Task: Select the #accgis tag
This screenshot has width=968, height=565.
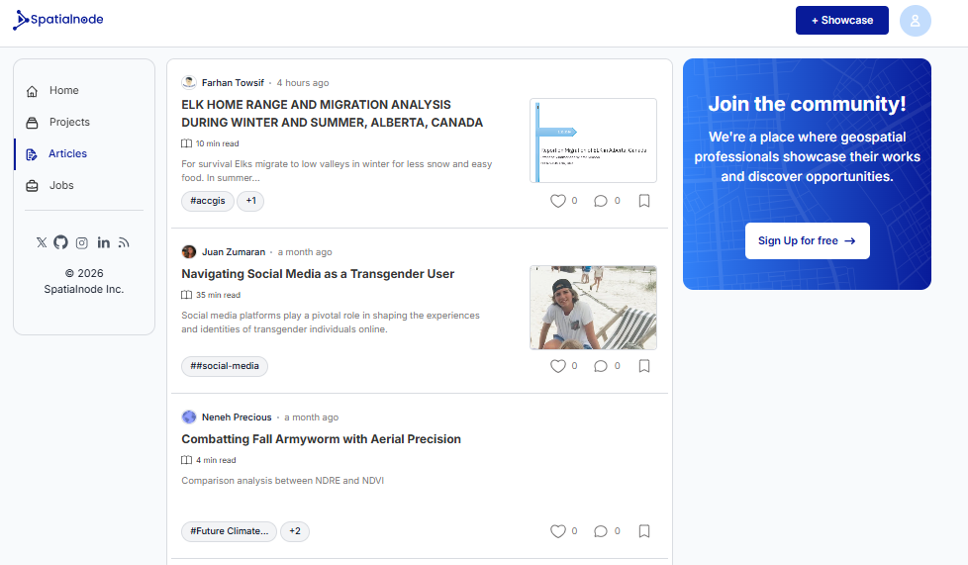Action: (x=208, y=201)
